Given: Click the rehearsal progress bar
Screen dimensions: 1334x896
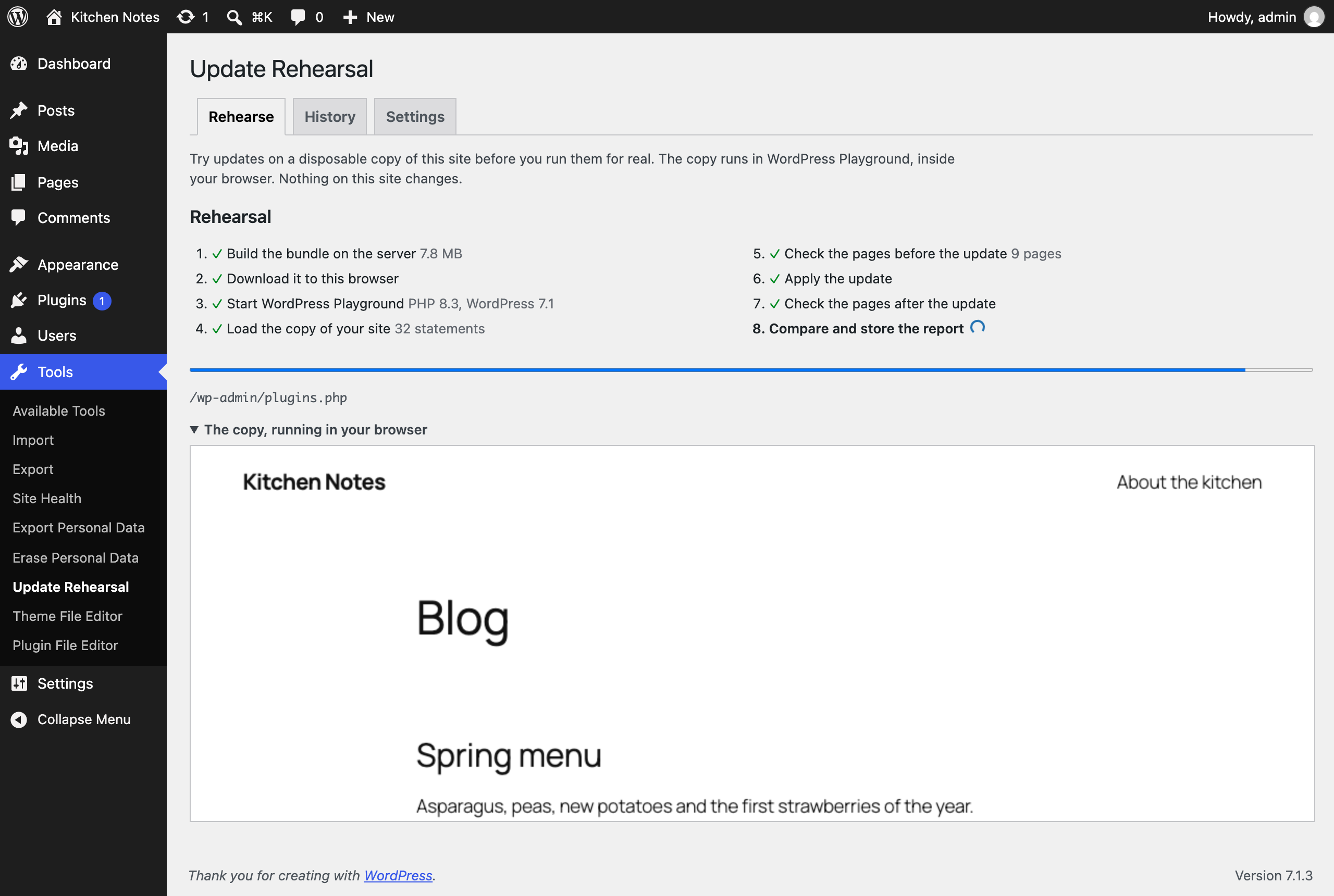Looking at the screenshot, I should click(751, 370).
